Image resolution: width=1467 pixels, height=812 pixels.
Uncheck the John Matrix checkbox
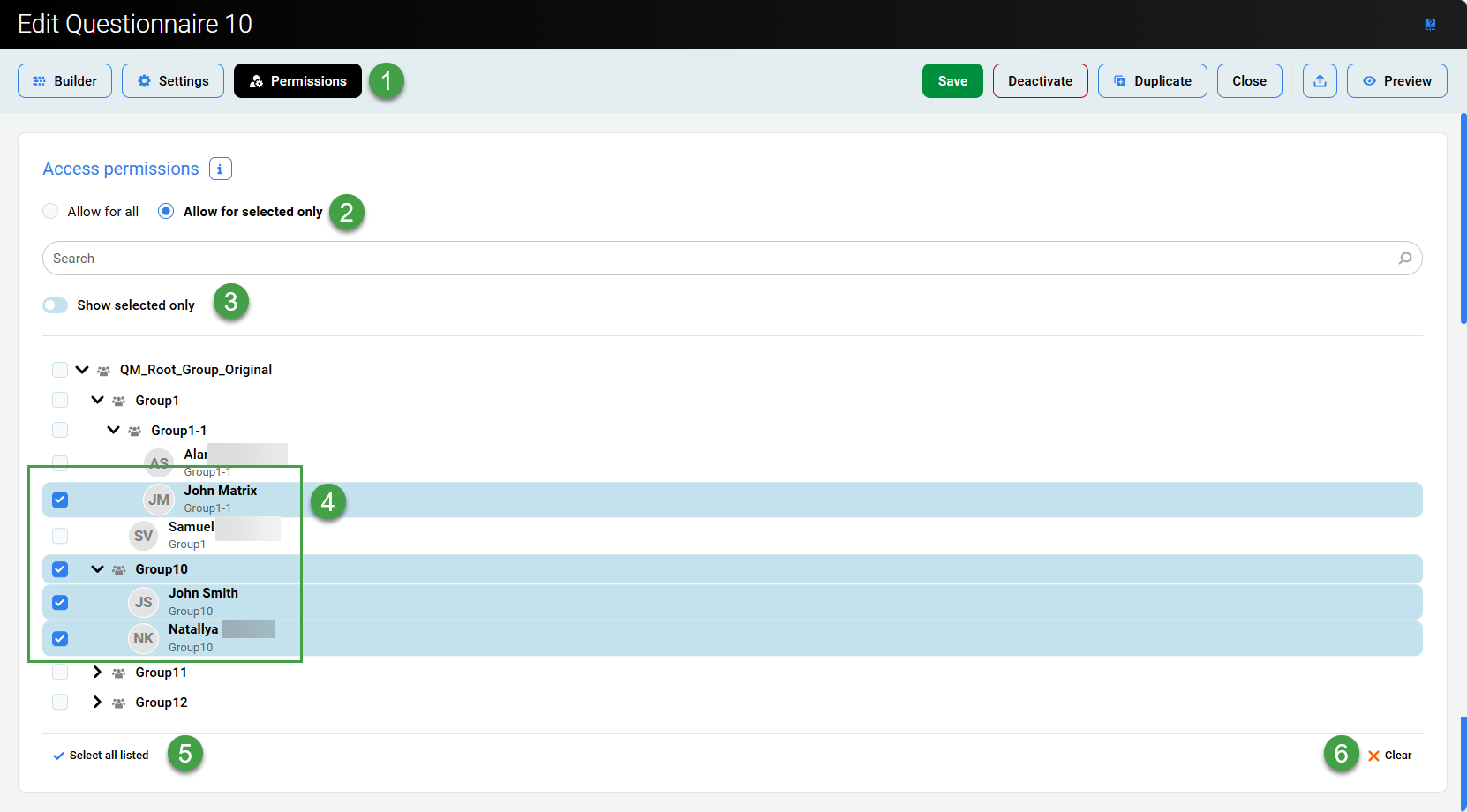coord(60,500)
